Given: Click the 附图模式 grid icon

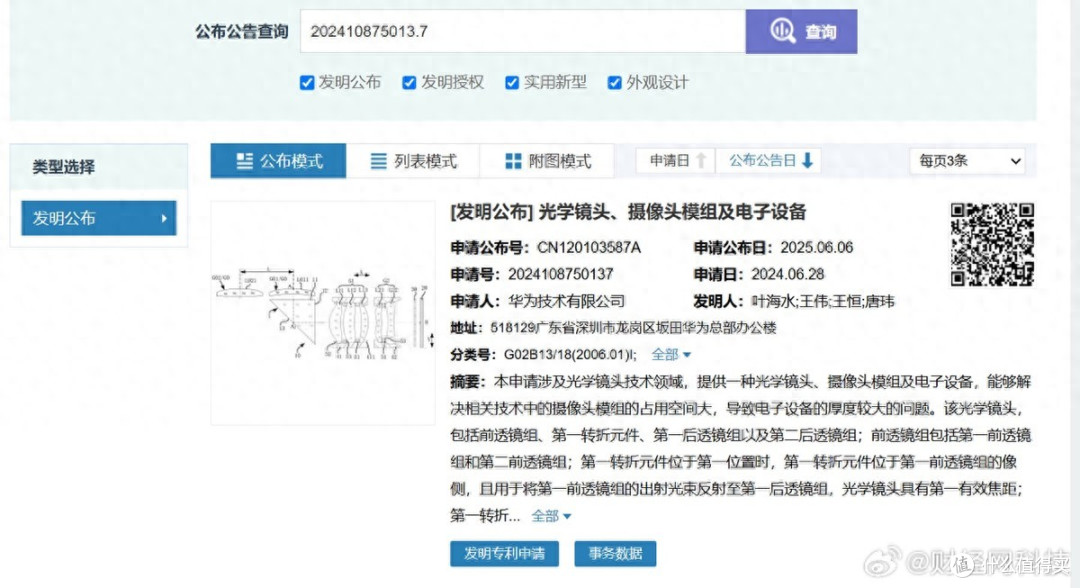Looking at the screenshot, I should (513, 161).
